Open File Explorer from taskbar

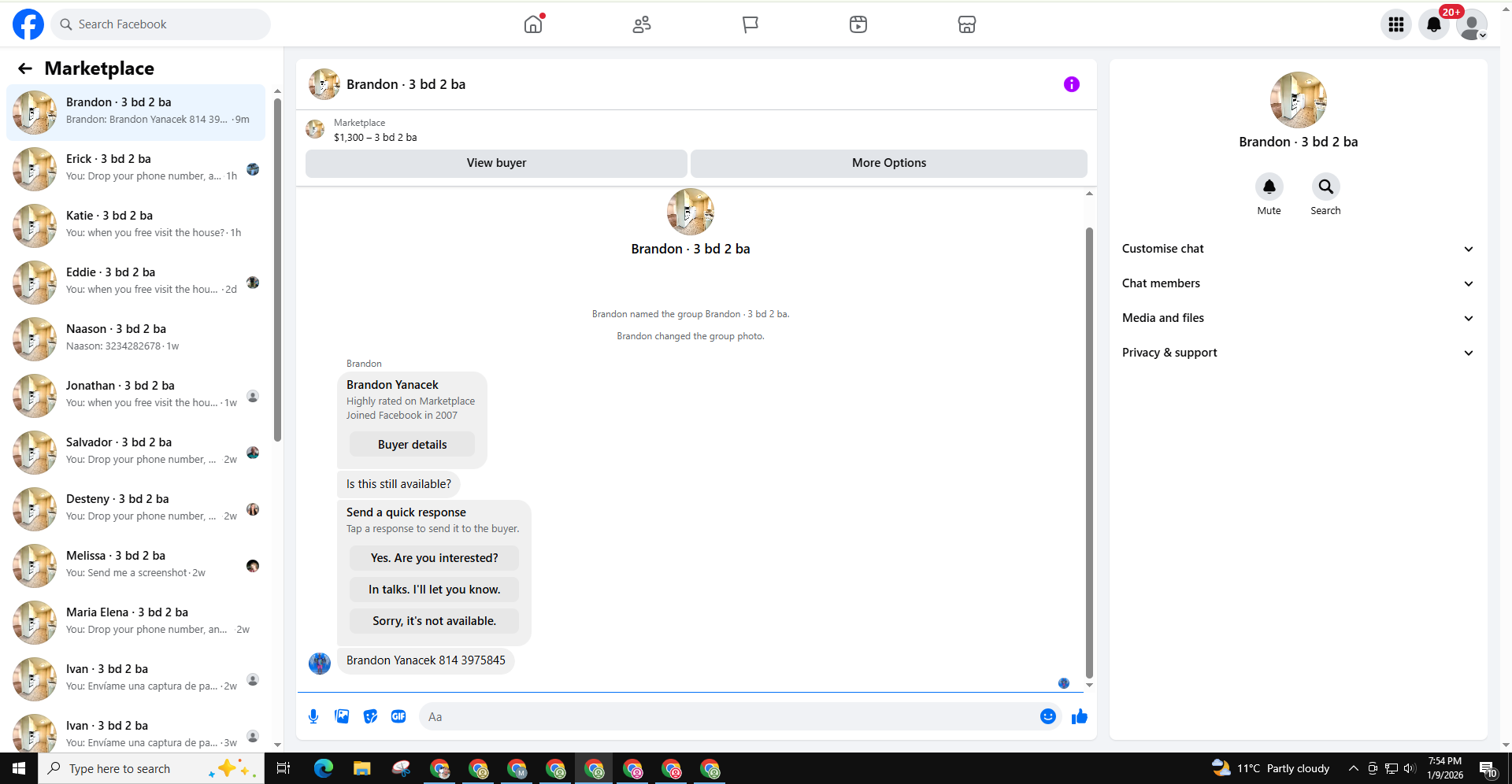361,768
